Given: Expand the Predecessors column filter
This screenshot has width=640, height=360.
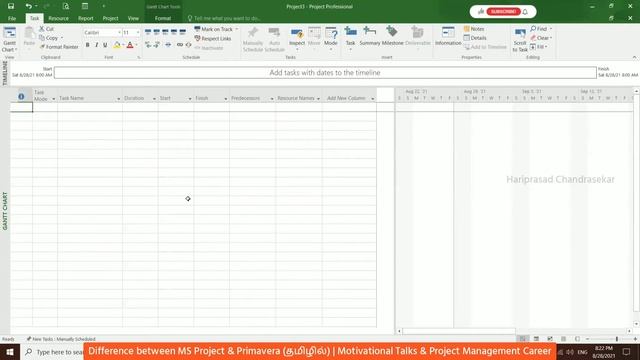Looking at the screenshot, I should pyautogui.click(x=271, y=99).
